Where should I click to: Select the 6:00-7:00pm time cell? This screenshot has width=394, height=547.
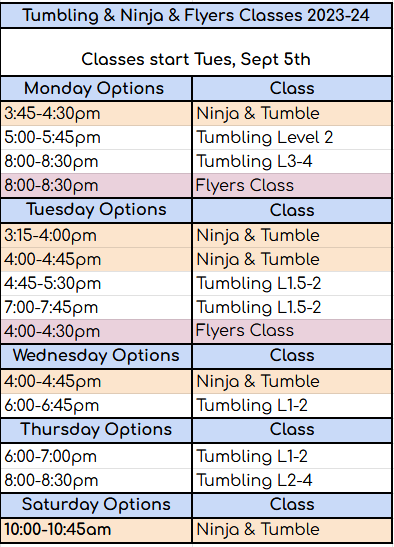click(x=96, y=456)
